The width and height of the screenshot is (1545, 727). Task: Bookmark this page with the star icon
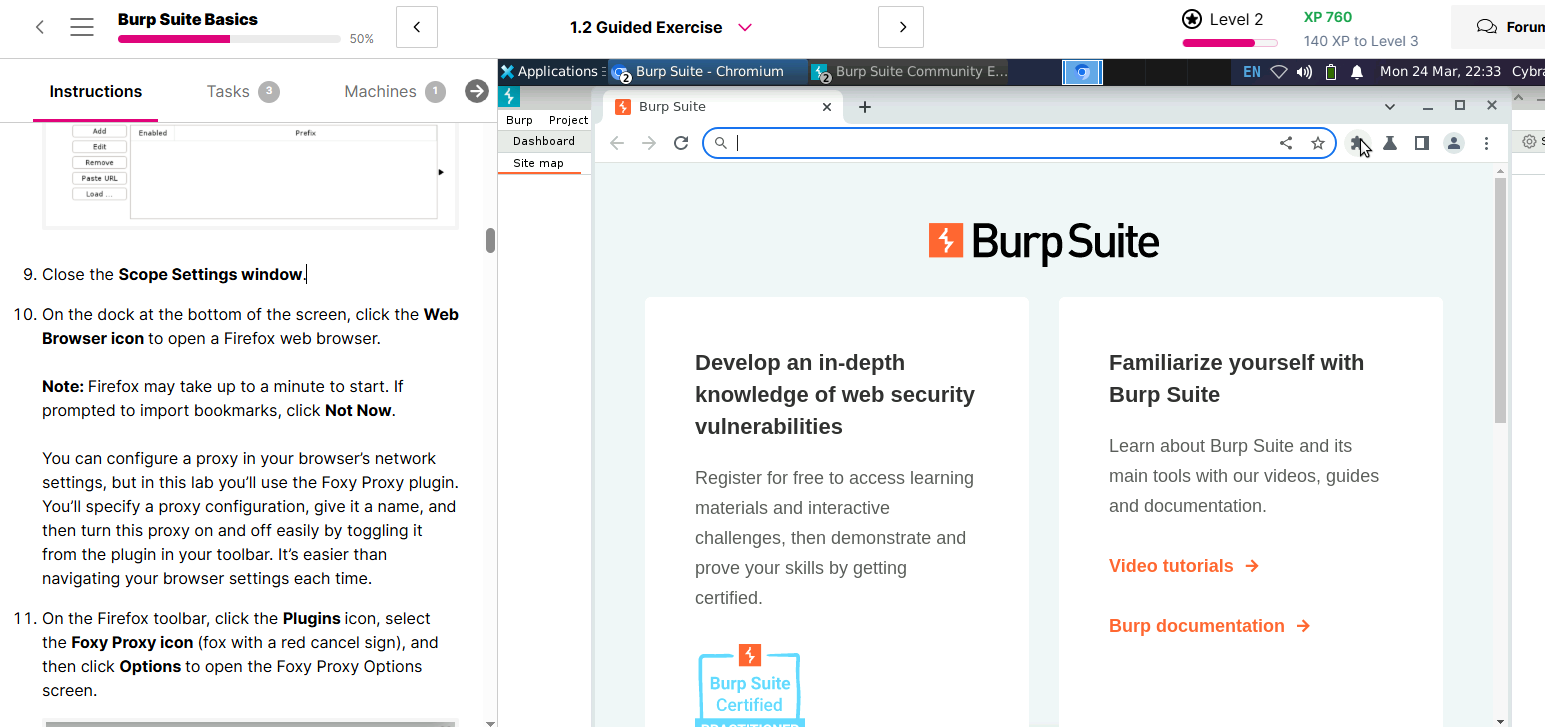[1318, 143]
